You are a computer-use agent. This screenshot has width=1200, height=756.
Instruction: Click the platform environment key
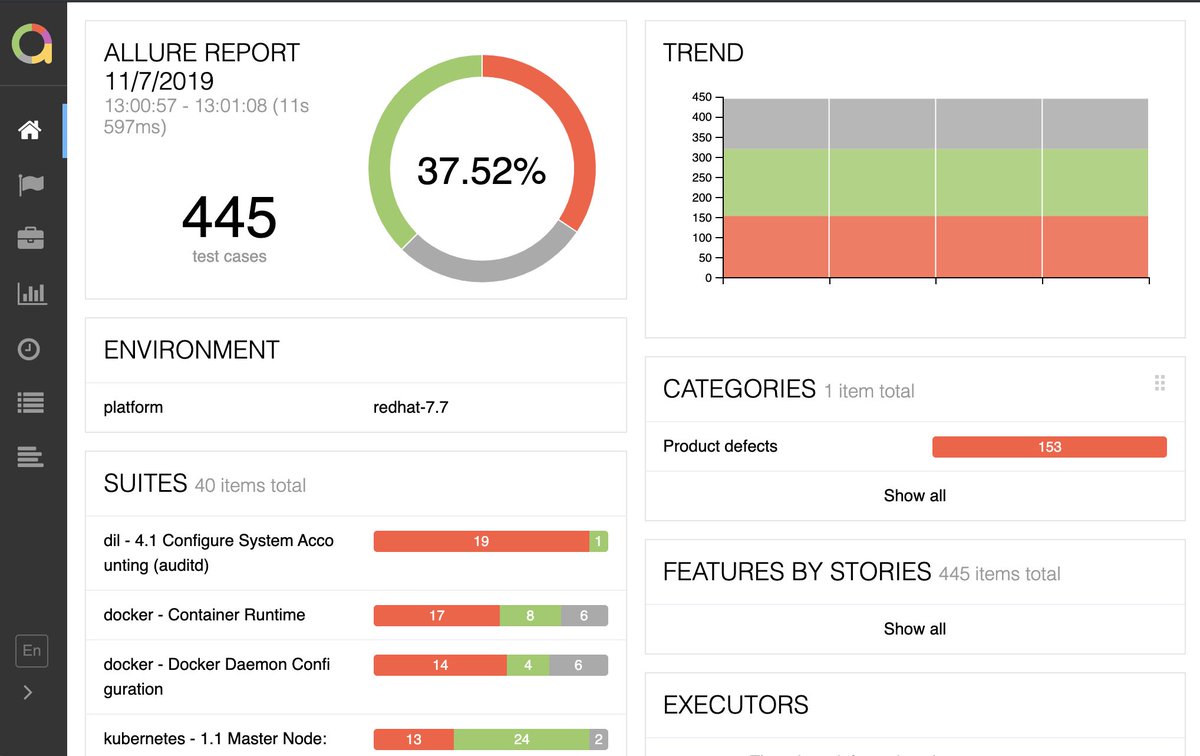[x=133, y=408]
